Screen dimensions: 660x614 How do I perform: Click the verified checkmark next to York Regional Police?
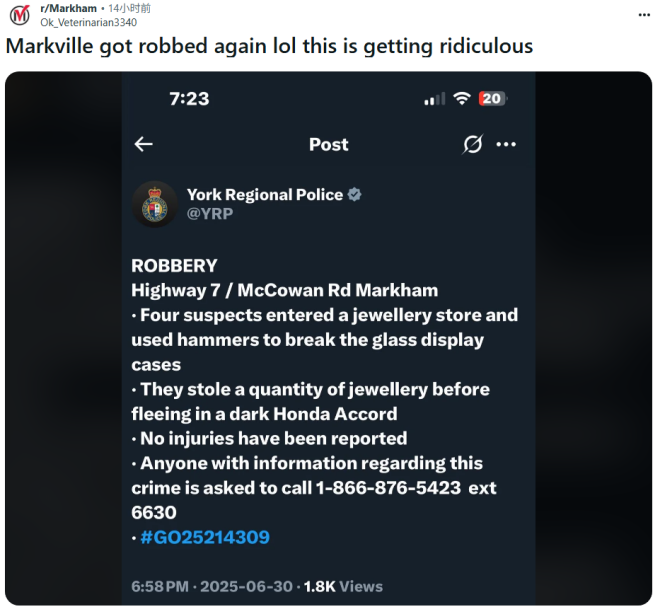coord(354,194)
